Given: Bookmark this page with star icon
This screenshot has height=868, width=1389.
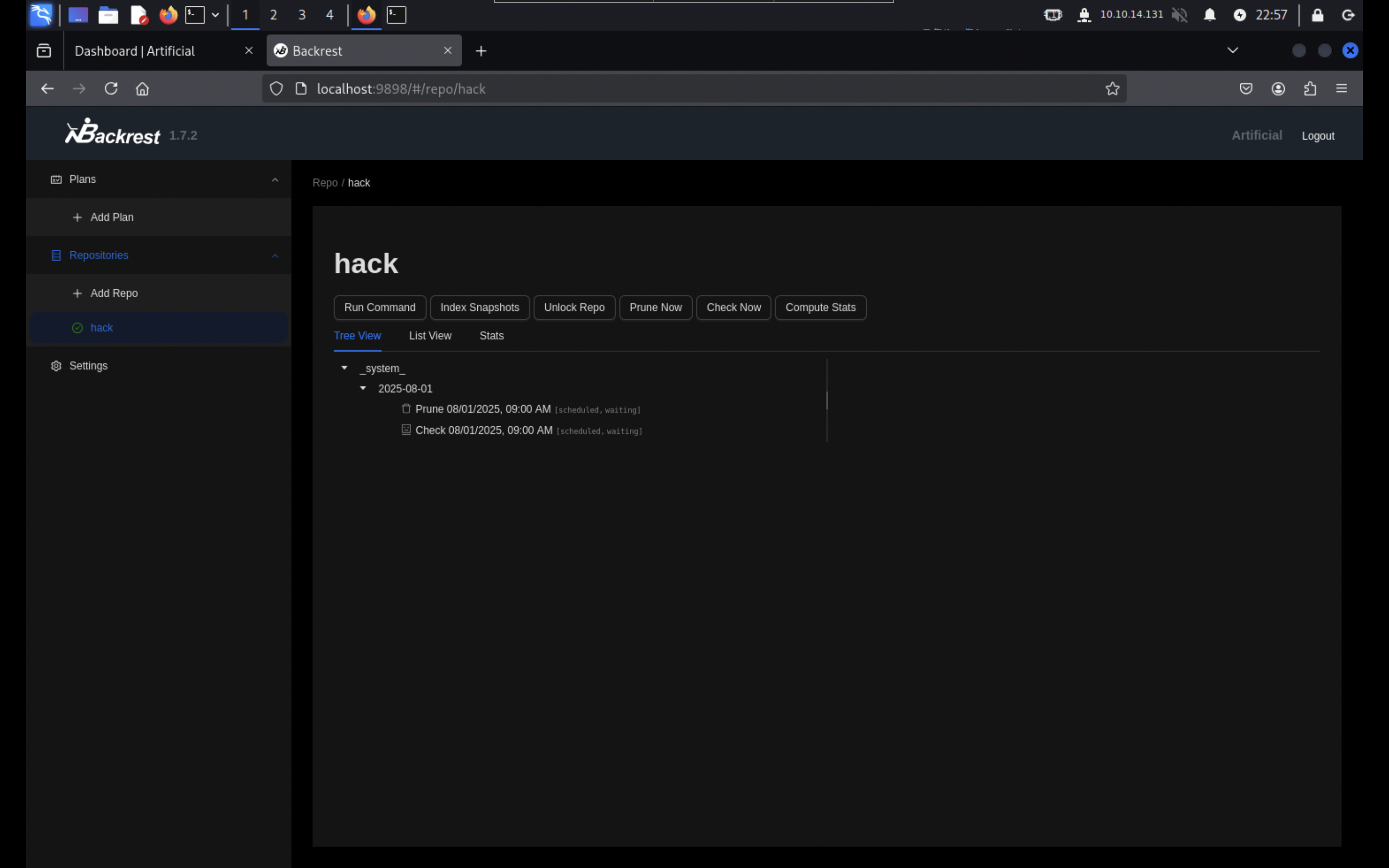Looking at the screenshot, I should [x=1112, y=88].
